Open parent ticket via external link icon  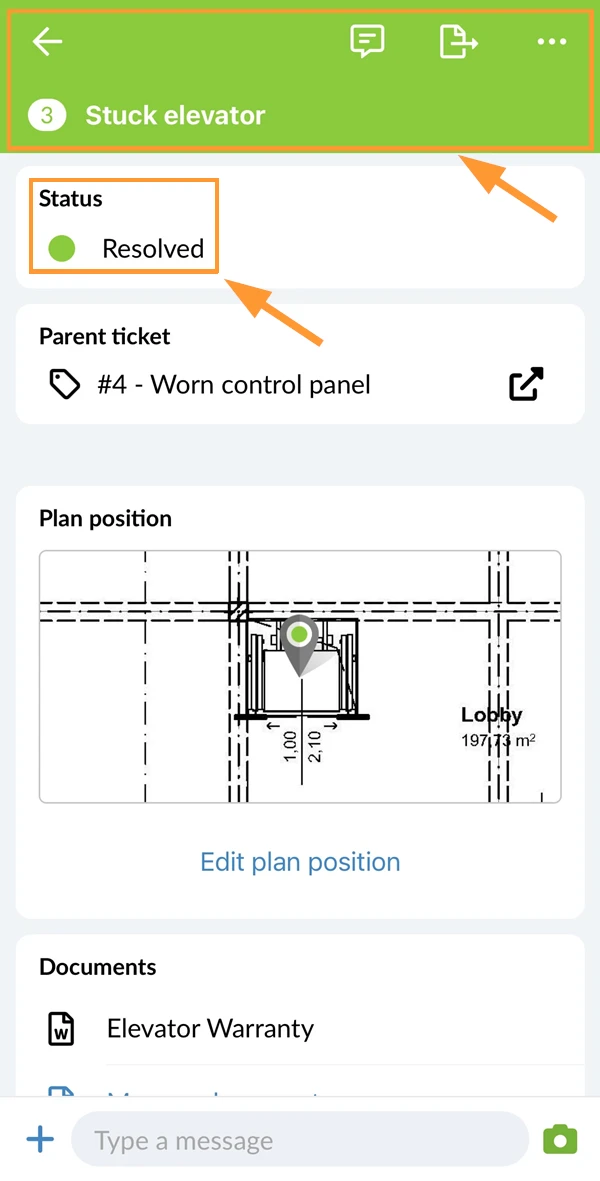pyautogui.click(x=526, y=385)
